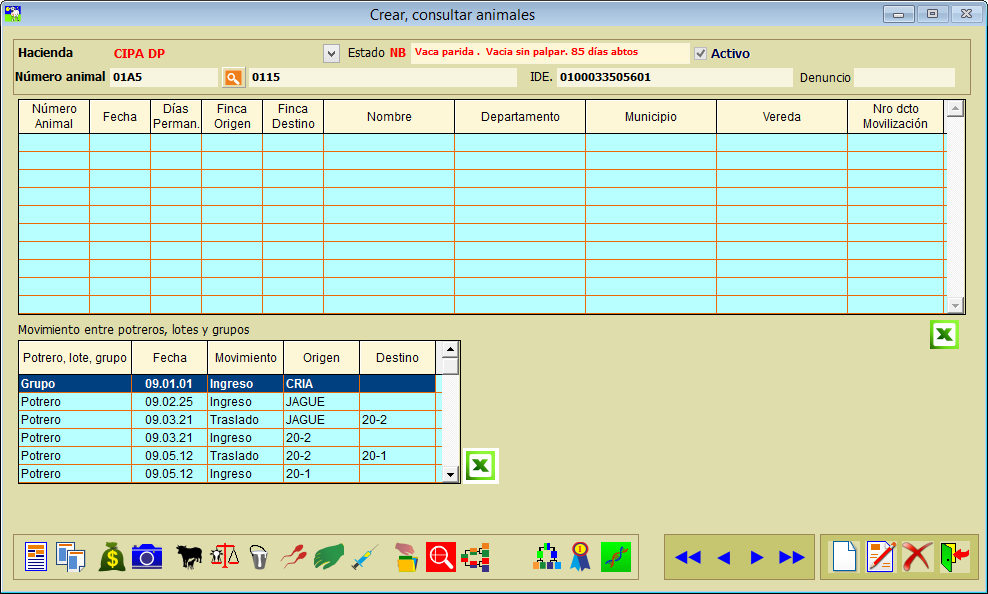Expand the Hacienda dropdown arrow
This screenshot has height=594, width=988.
pos(332,53)
